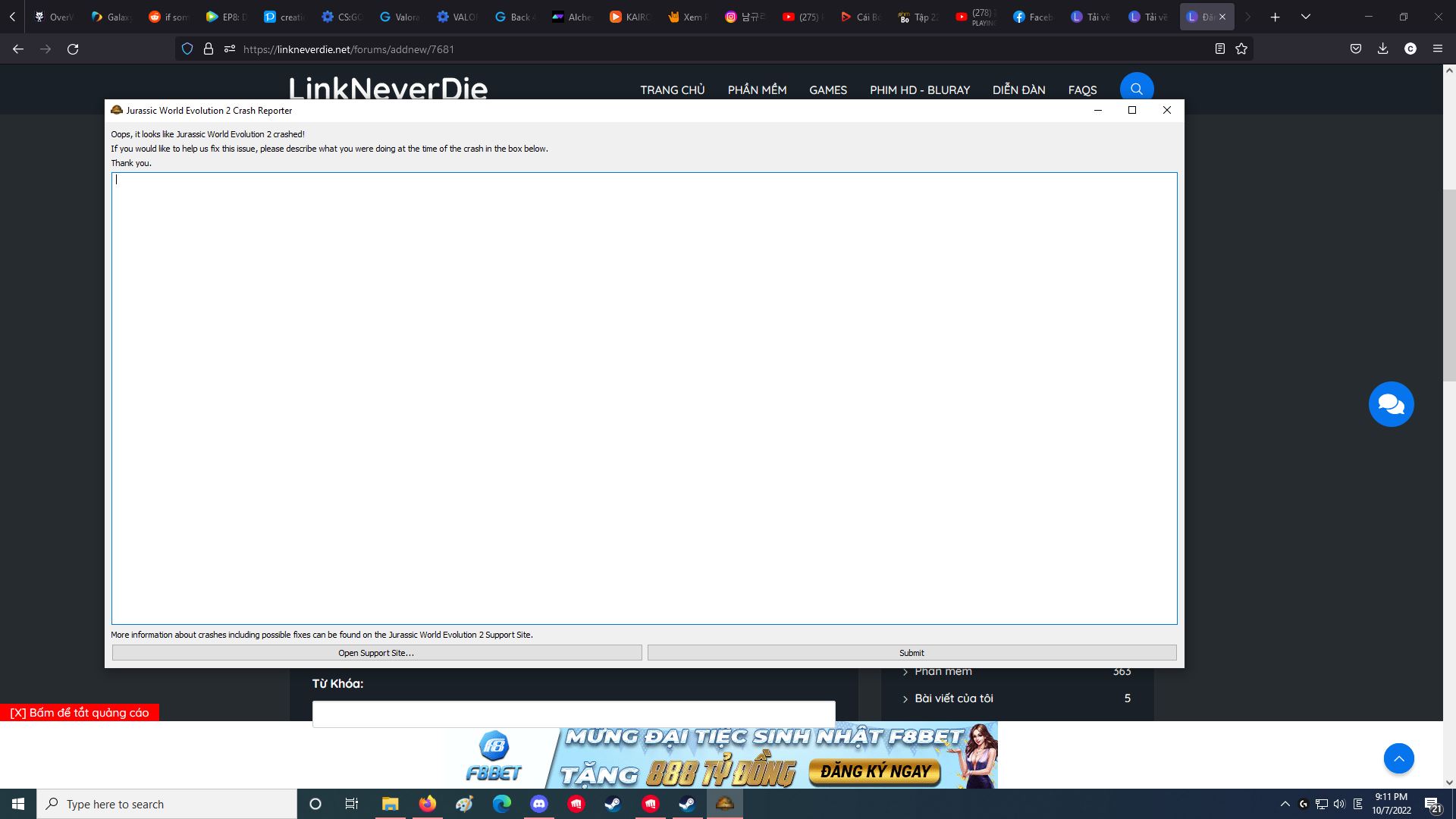Click '[X] Bấm để tắt quảng cáo'
Screen dimensions: 1456x819
coord(80,713)
